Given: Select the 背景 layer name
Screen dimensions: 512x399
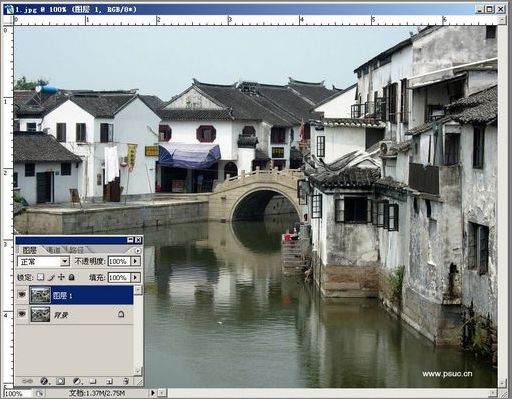Looking at the screenshot, I should pos(61,315).
